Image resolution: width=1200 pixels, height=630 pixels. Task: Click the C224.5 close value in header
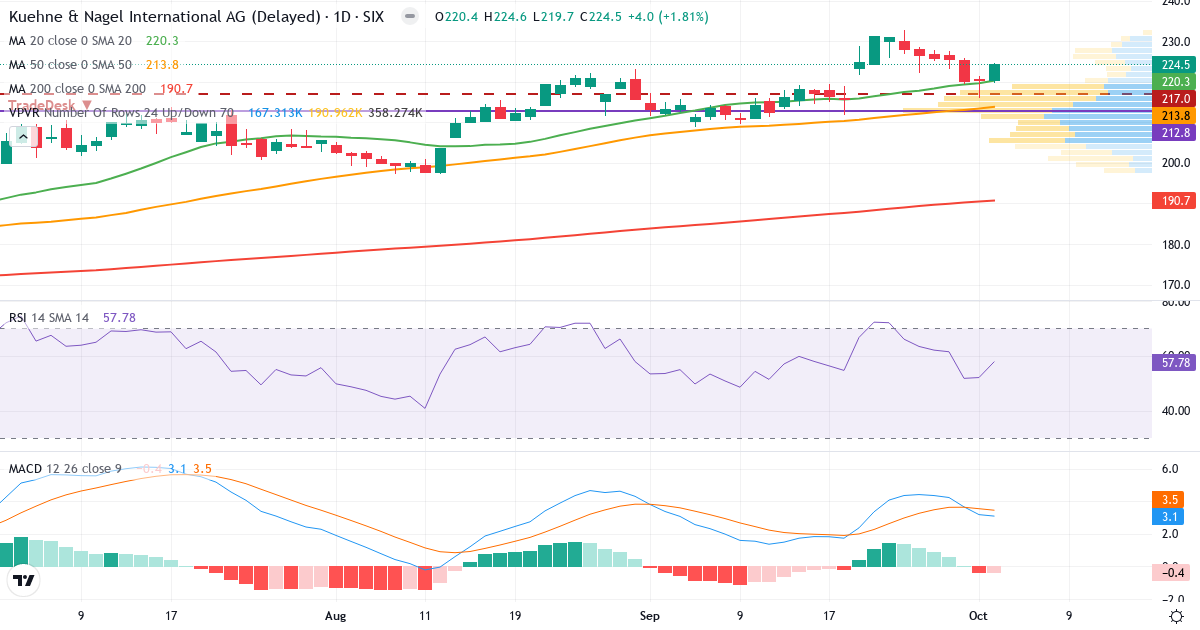pos(599,17)
